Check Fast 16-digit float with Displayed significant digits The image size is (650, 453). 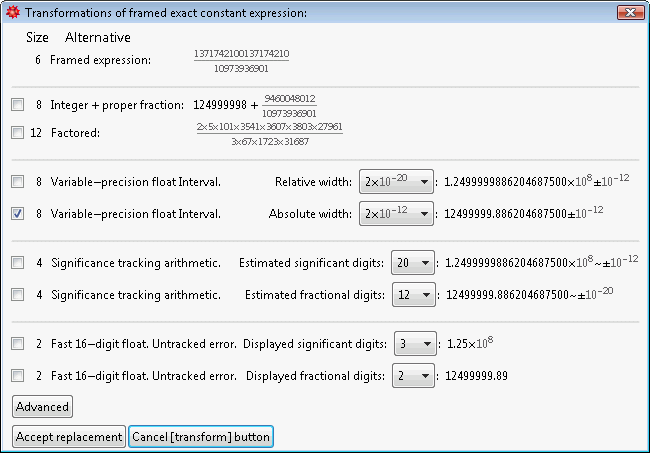(17, 344)
